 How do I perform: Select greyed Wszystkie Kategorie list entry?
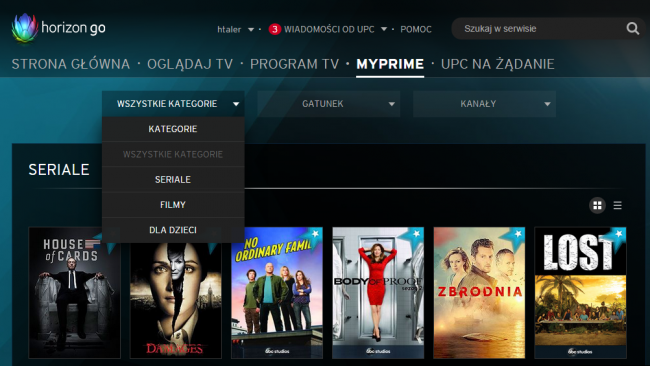tap(173, 154)
